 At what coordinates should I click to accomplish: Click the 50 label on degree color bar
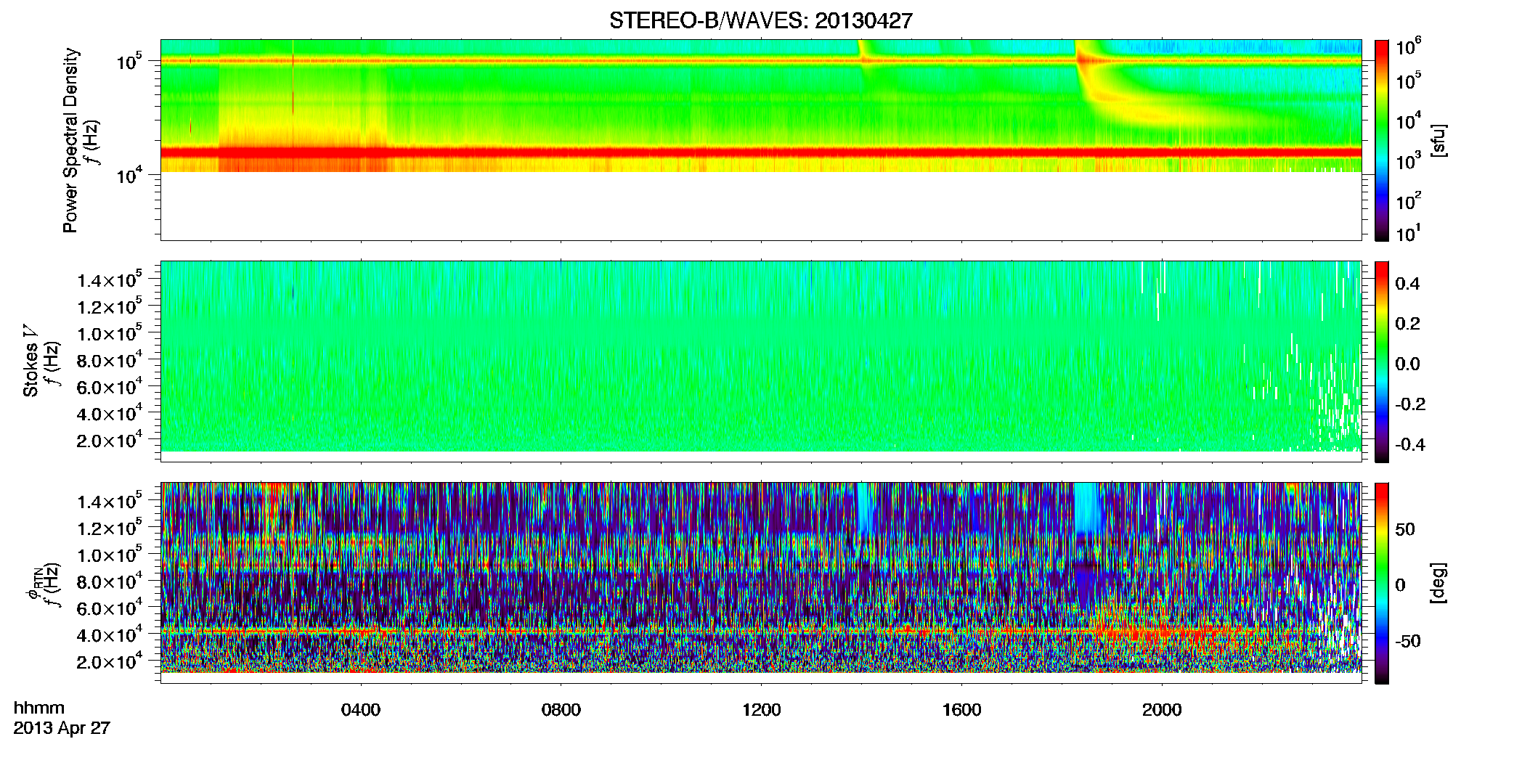point(1405,529)
